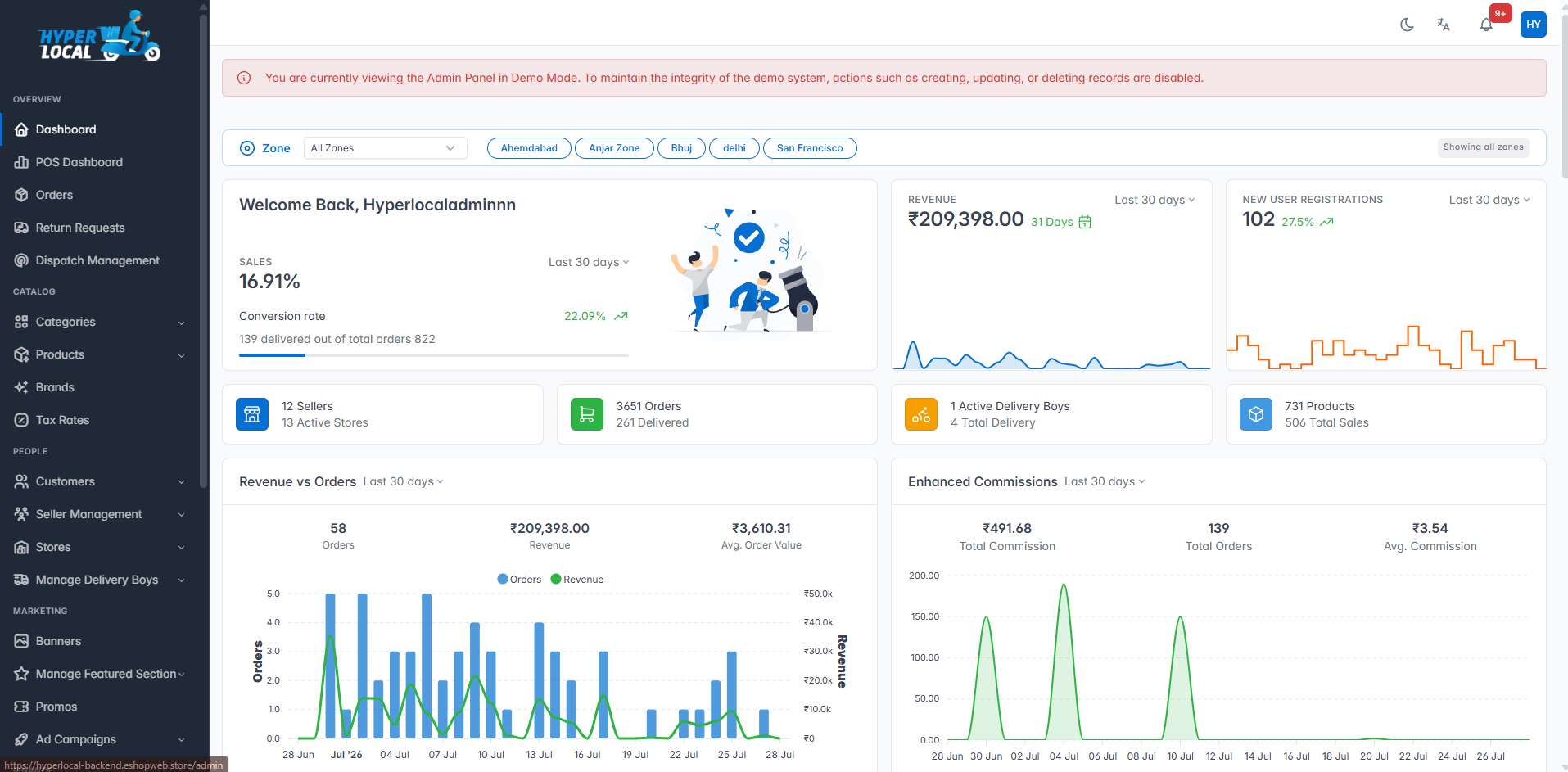Open the HY user avatar menu
The image size is (1568, 772).
[x=1533, y=25]
